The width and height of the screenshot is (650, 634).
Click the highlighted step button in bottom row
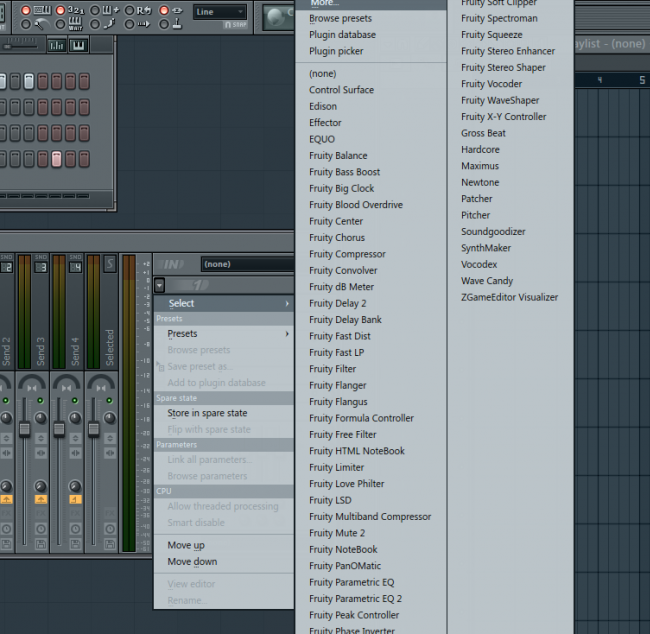point(57,159)
